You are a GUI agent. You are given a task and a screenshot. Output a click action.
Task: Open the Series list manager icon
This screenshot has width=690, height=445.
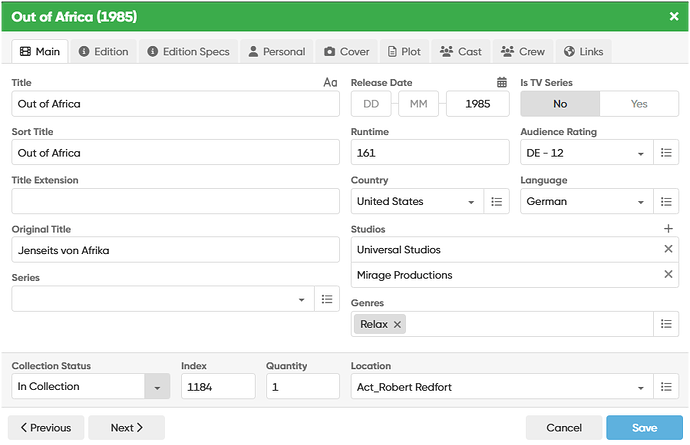tap(326, 299)
